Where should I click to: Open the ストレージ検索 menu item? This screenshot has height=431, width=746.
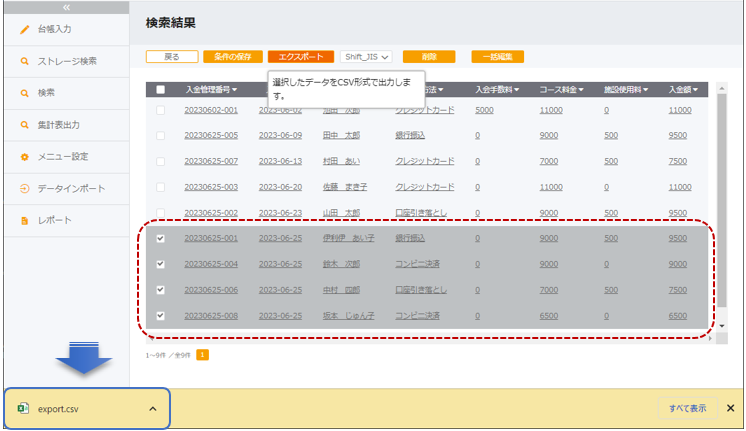coord(67,61)
